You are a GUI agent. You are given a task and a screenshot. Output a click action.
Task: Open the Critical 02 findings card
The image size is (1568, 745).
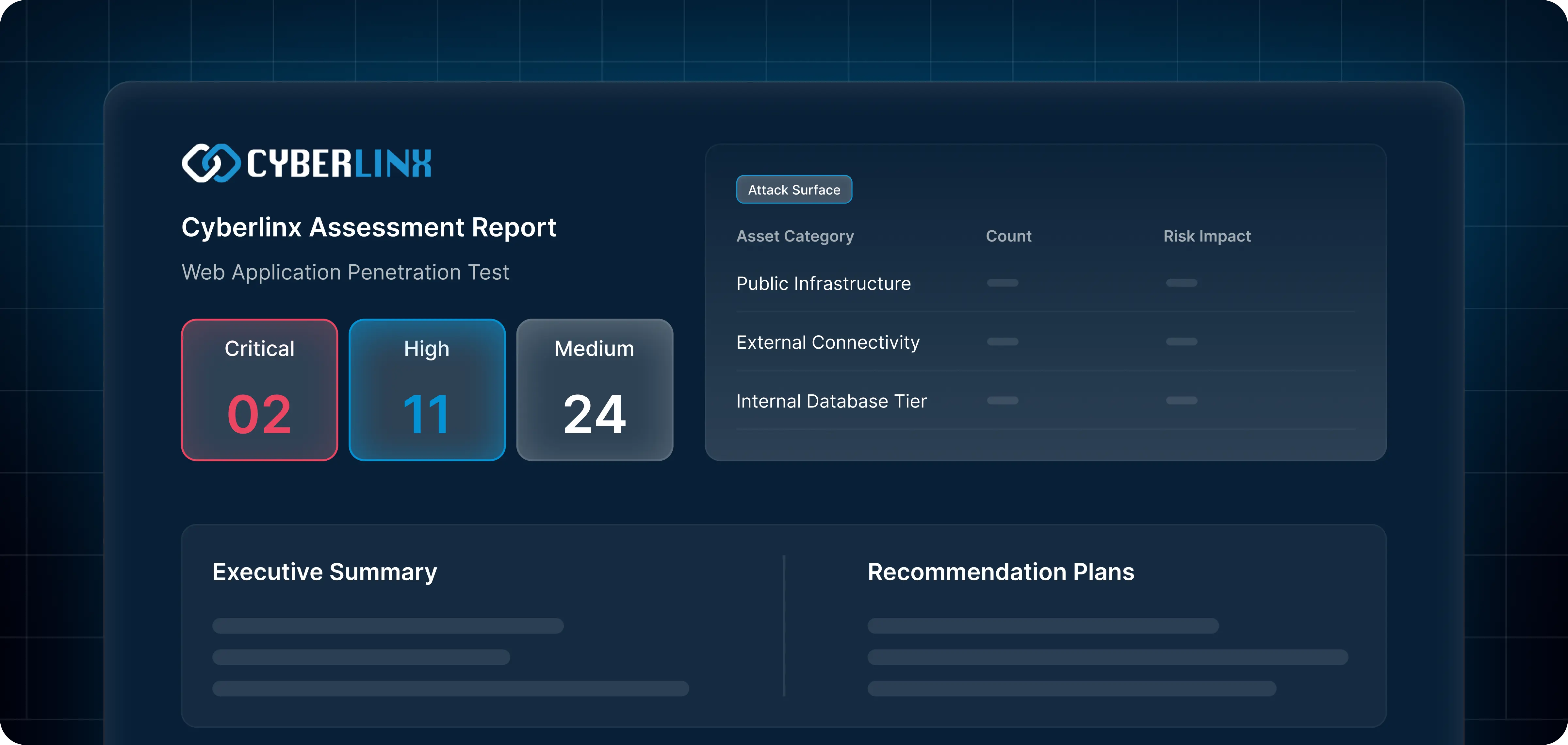pyautogui.click(x=259, y=389)
